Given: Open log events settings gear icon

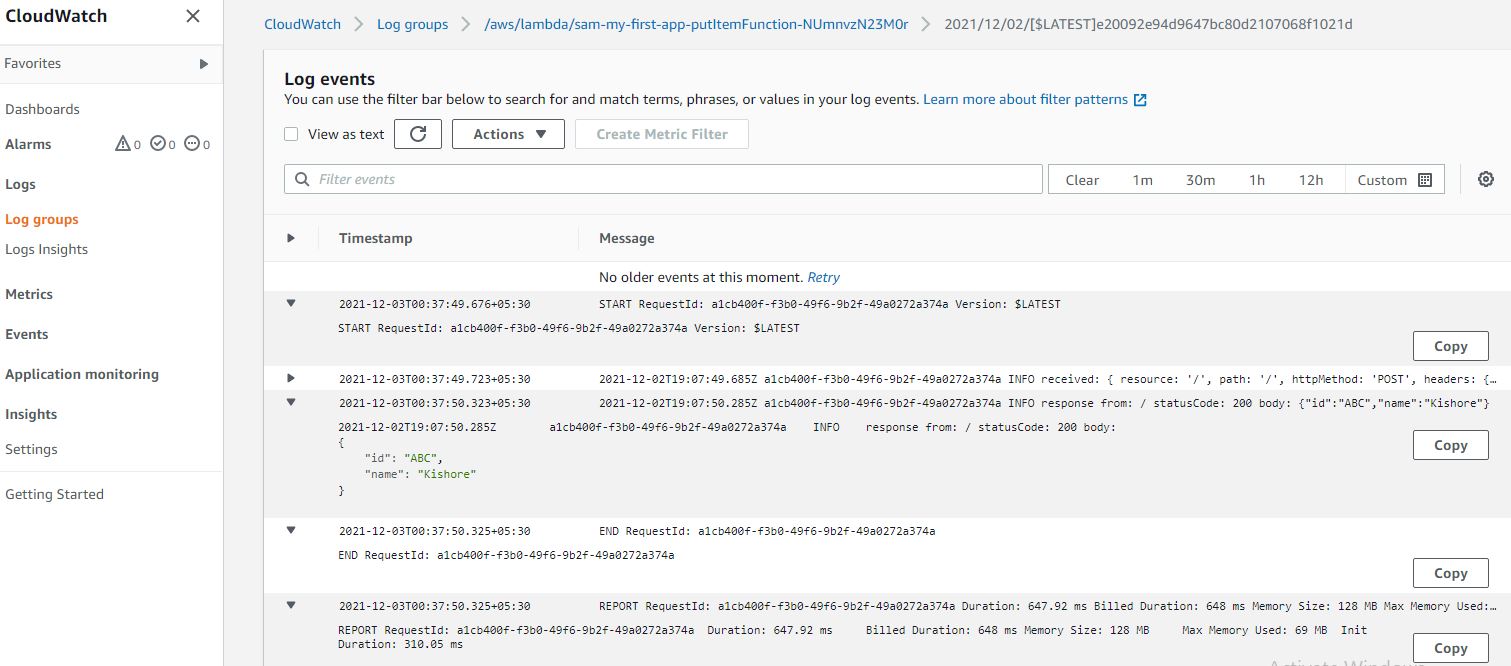Looking at the screenshot, I should point(1485,179).
